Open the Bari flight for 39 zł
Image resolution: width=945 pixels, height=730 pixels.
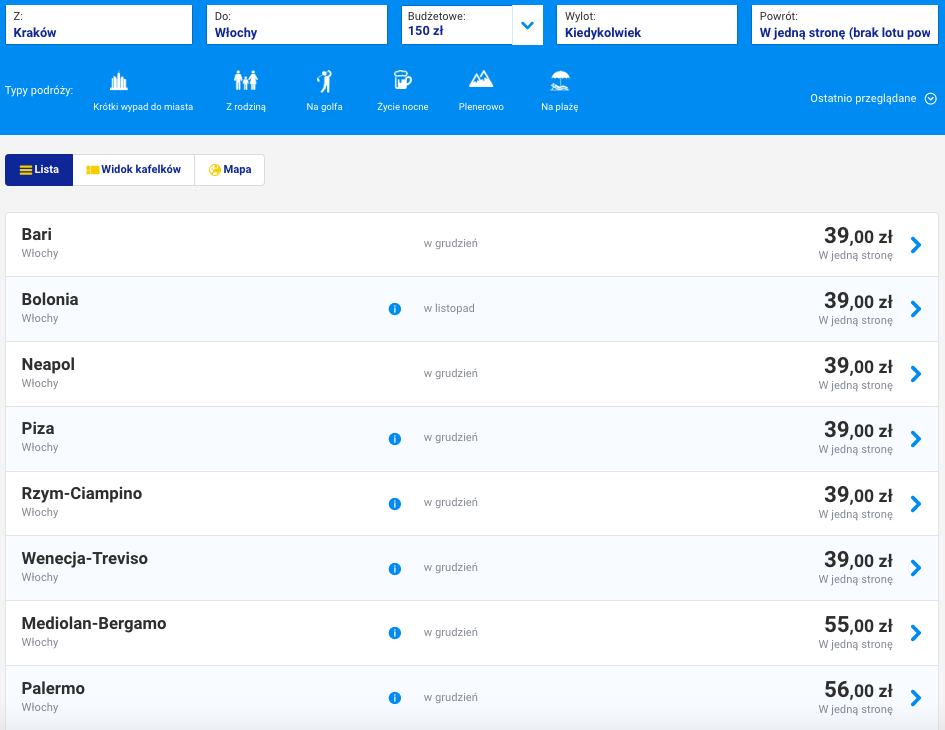coord(915,244)
